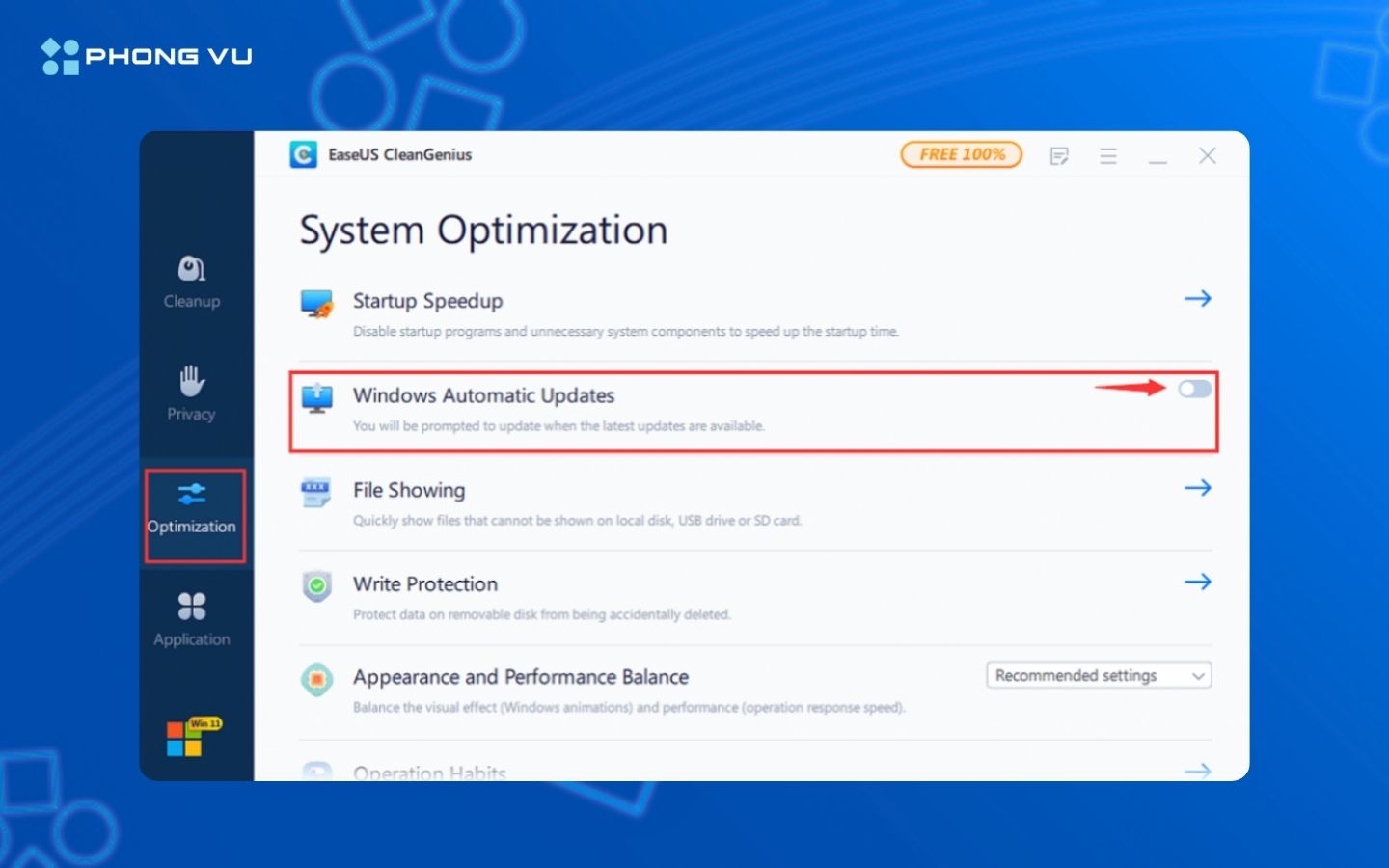Expand the File Showing settings

click(1198, 488)
